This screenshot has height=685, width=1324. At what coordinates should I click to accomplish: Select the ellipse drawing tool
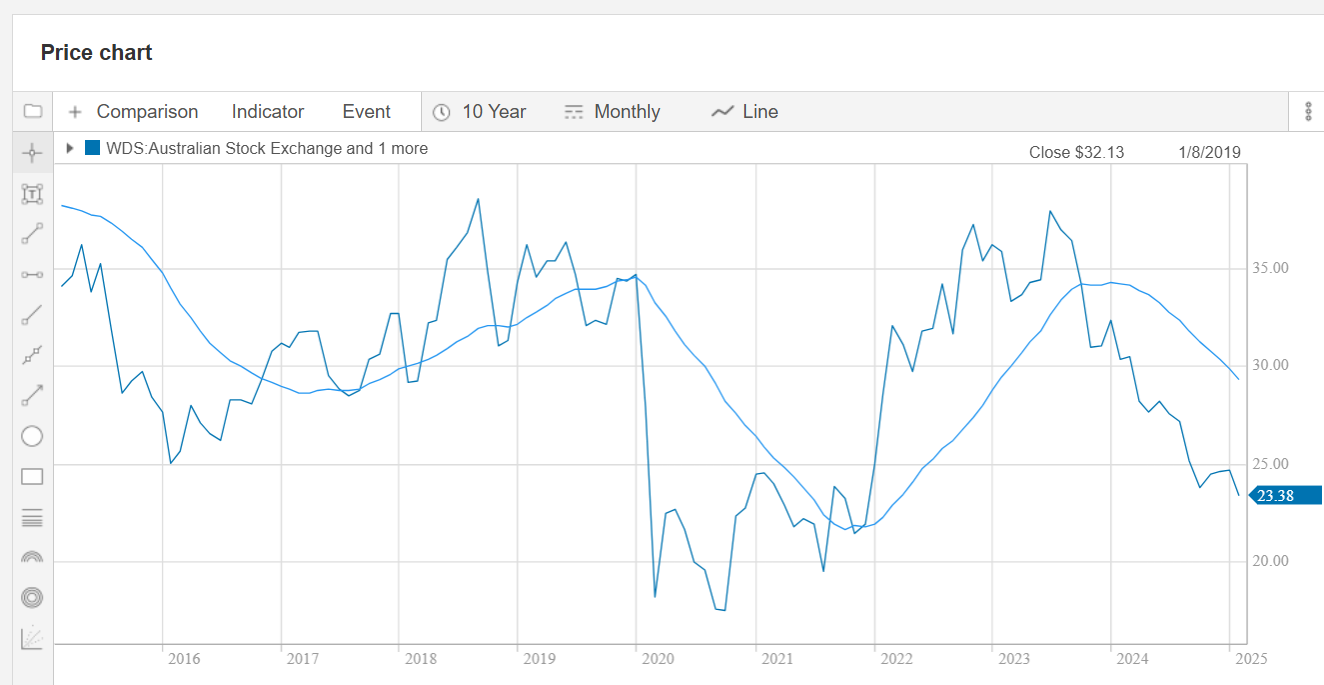pos(32,436)
